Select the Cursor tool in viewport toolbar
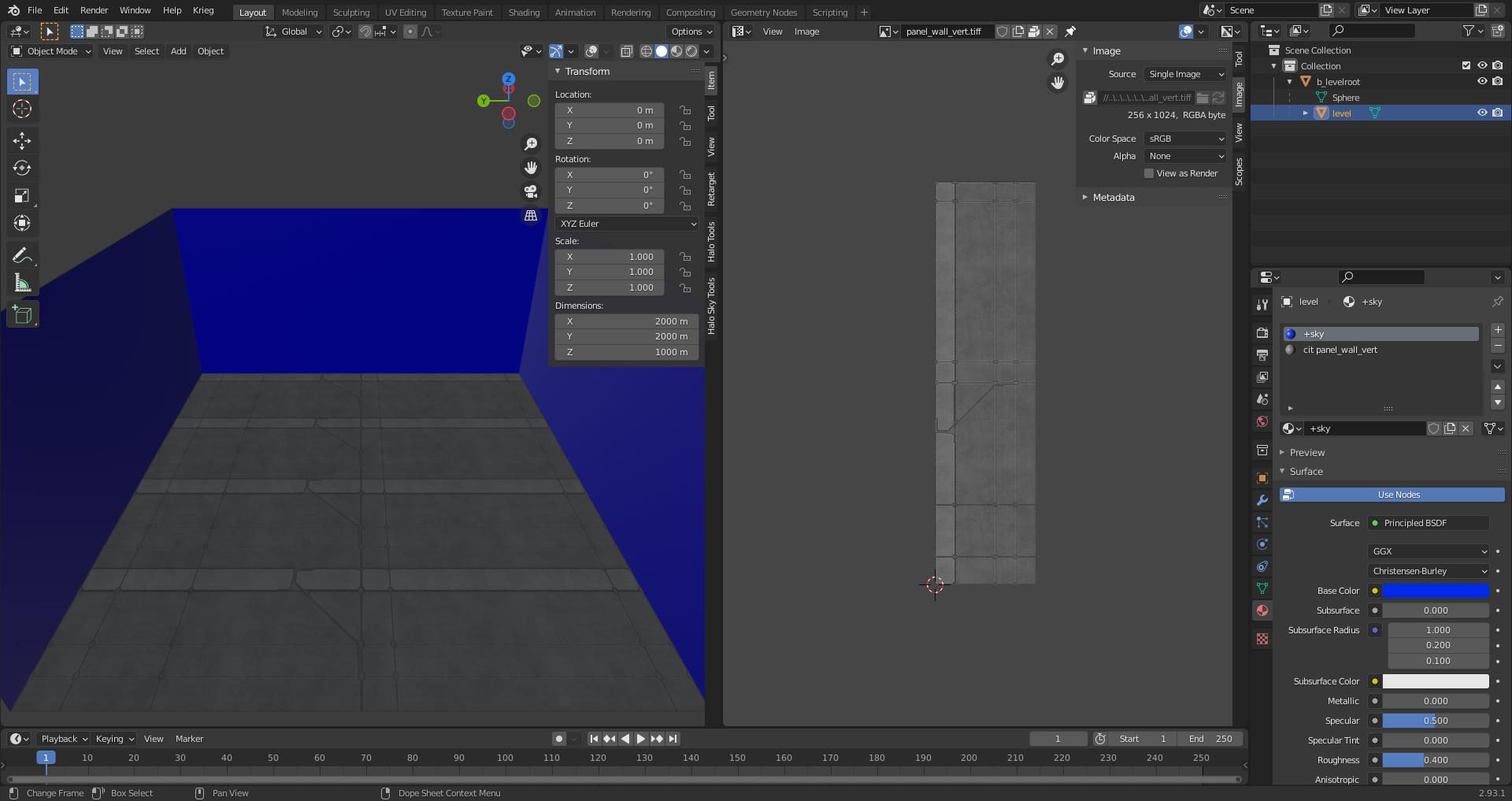 click(22, 109)
